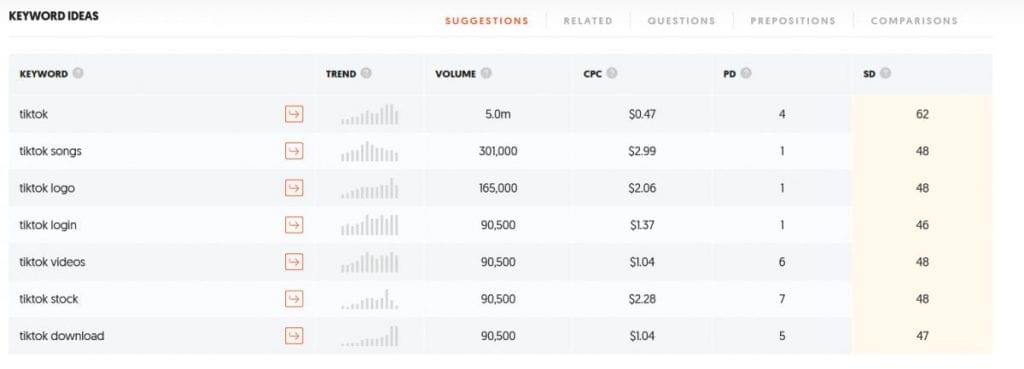Open arrow icon for tiktok login
Image resolution: width=1024 pixels, height=369 pixels.
(295, 225)
